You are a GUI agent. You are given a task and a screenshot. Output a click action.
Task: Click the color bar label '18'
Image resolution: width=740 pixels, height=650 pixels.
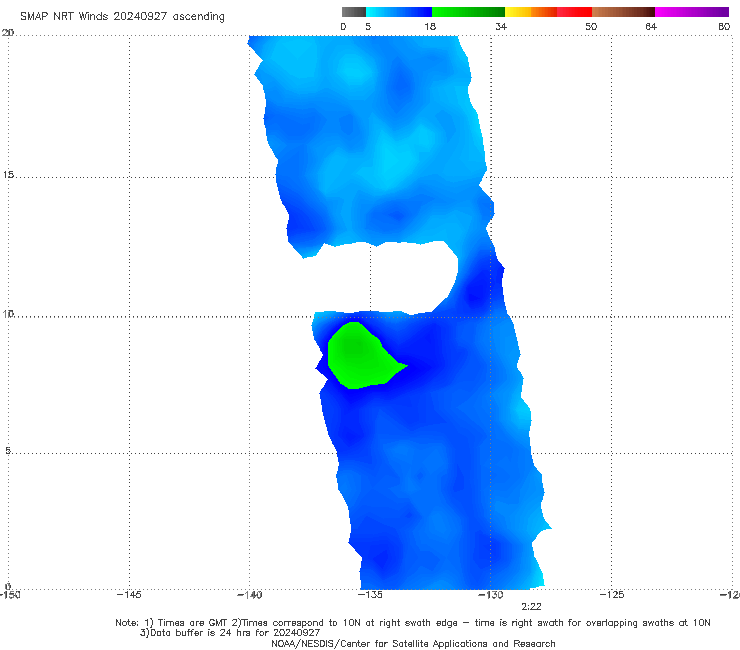(430, 26)
